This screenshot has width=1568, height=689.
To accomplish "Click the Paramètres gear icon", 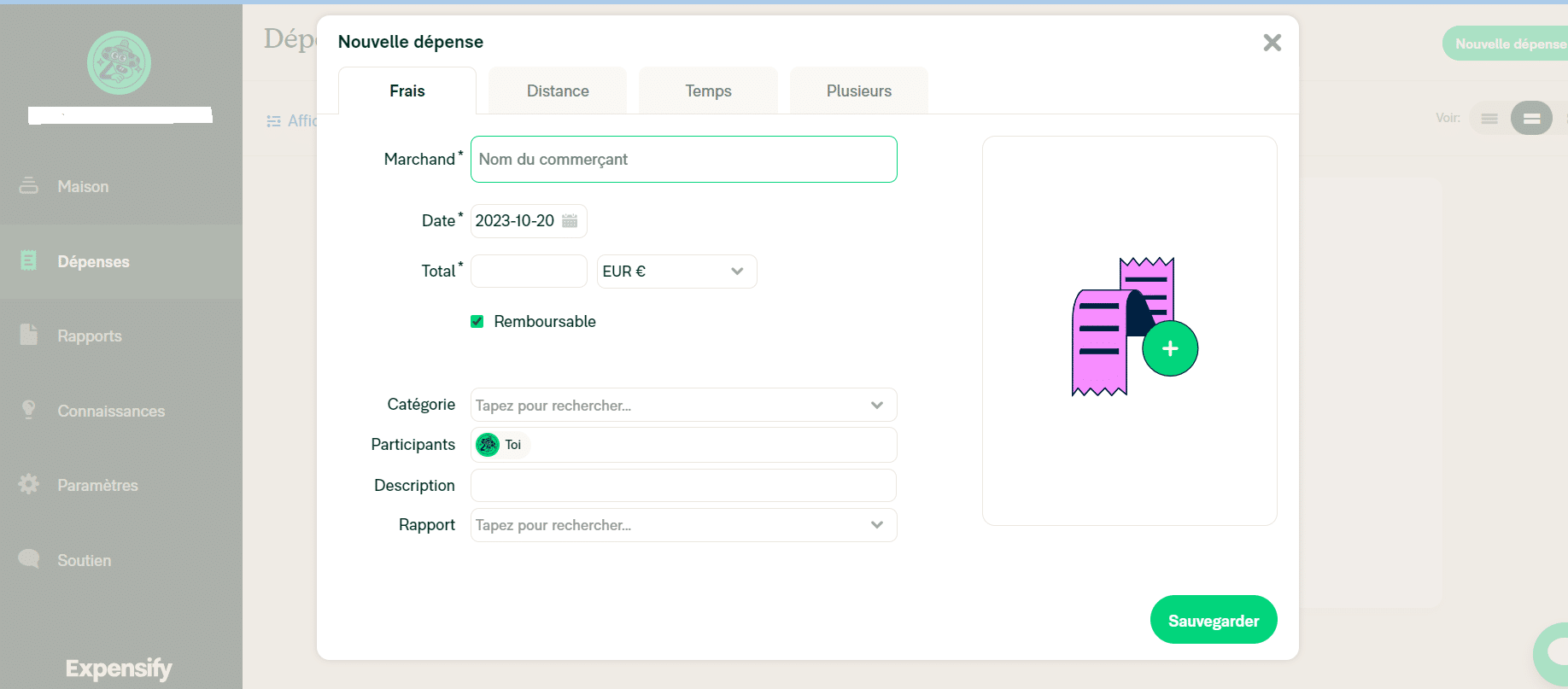I will 28,484.
